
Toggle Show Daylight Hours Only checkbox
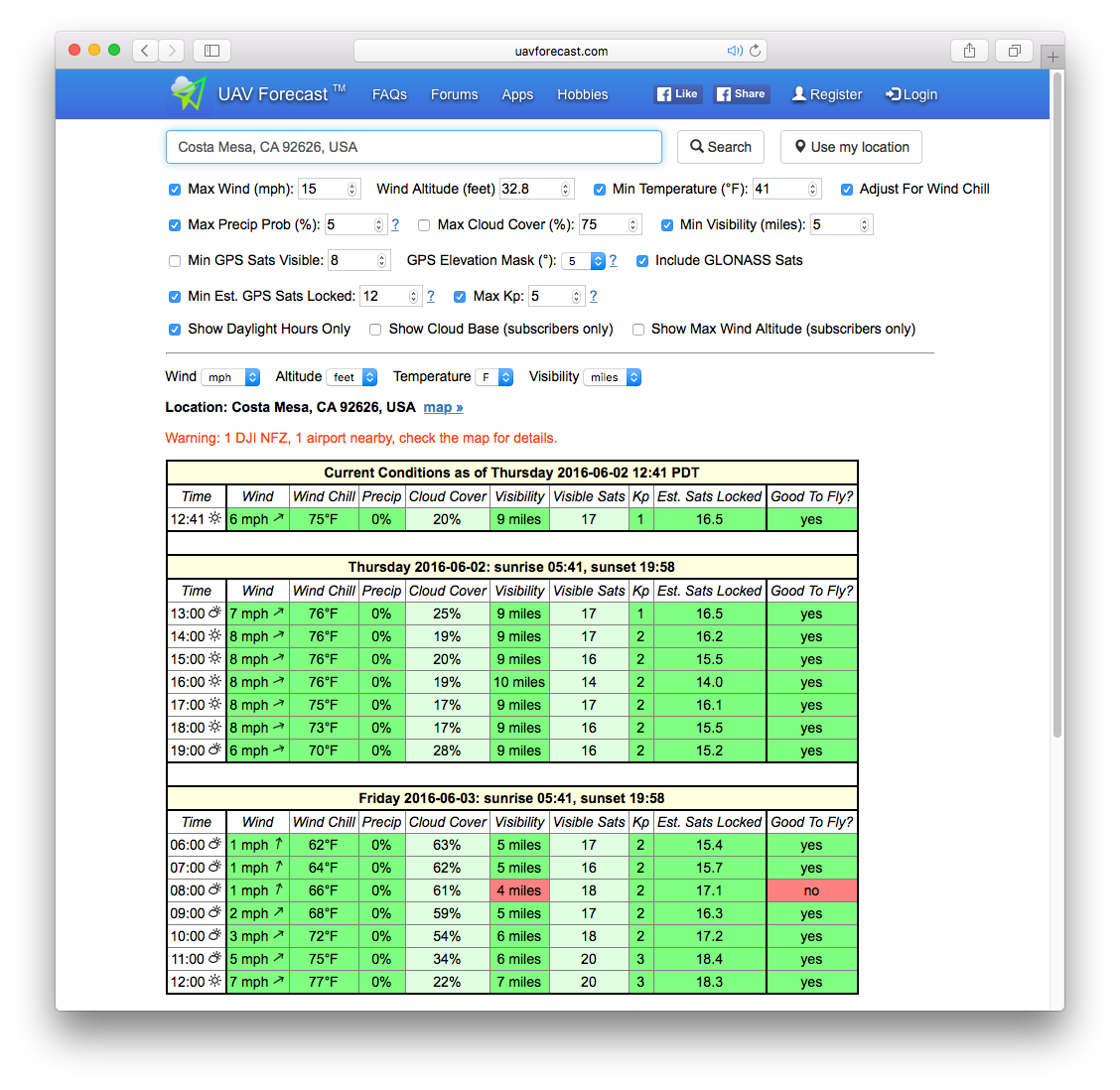point(175,330)
